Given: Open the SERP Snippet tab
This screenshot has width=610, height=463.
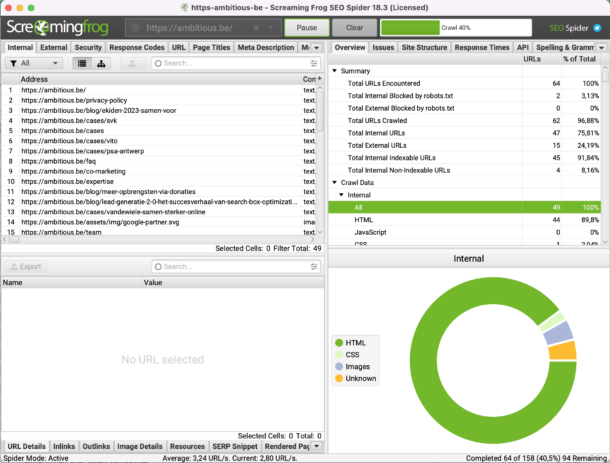Looking at the screenshot, I should (235, 446).
